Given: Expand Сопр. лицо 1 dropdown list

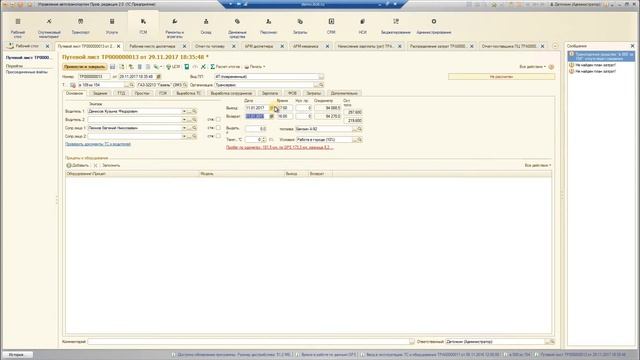Looking at the screenshot, I should 184,128.
